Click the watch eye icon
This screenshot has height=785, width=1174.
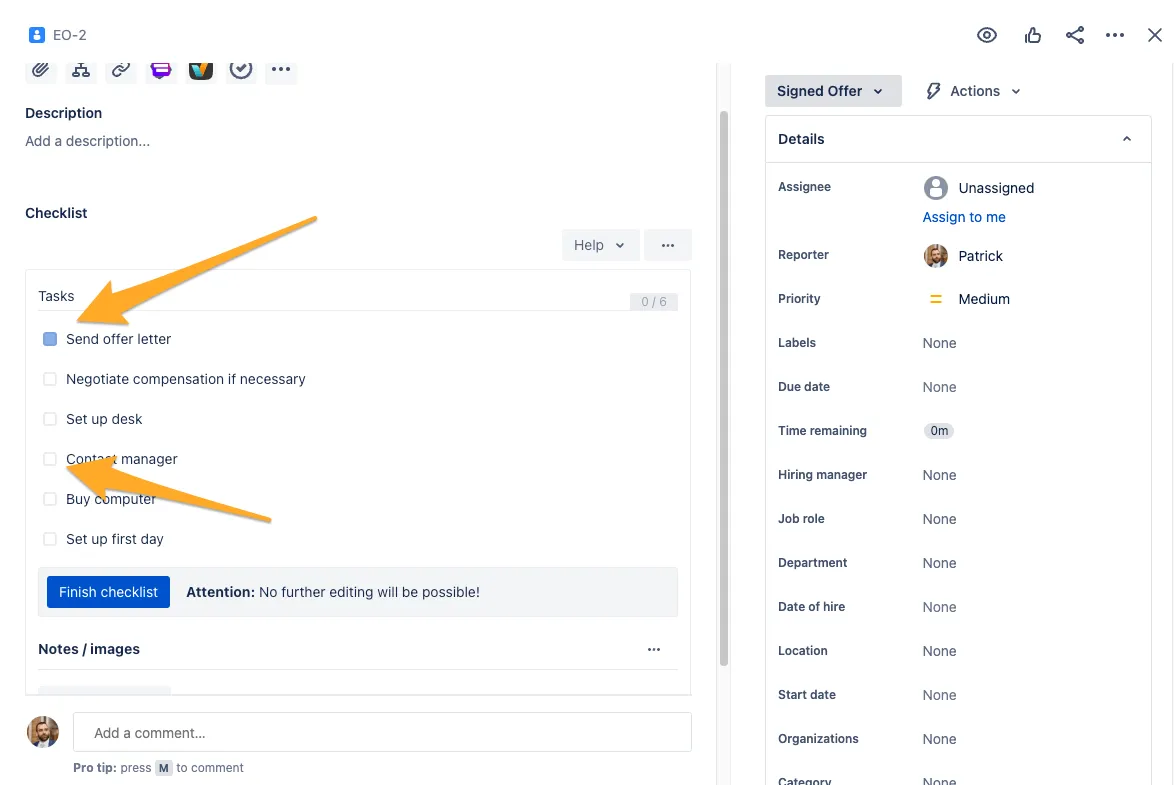[x=987, y=35]
